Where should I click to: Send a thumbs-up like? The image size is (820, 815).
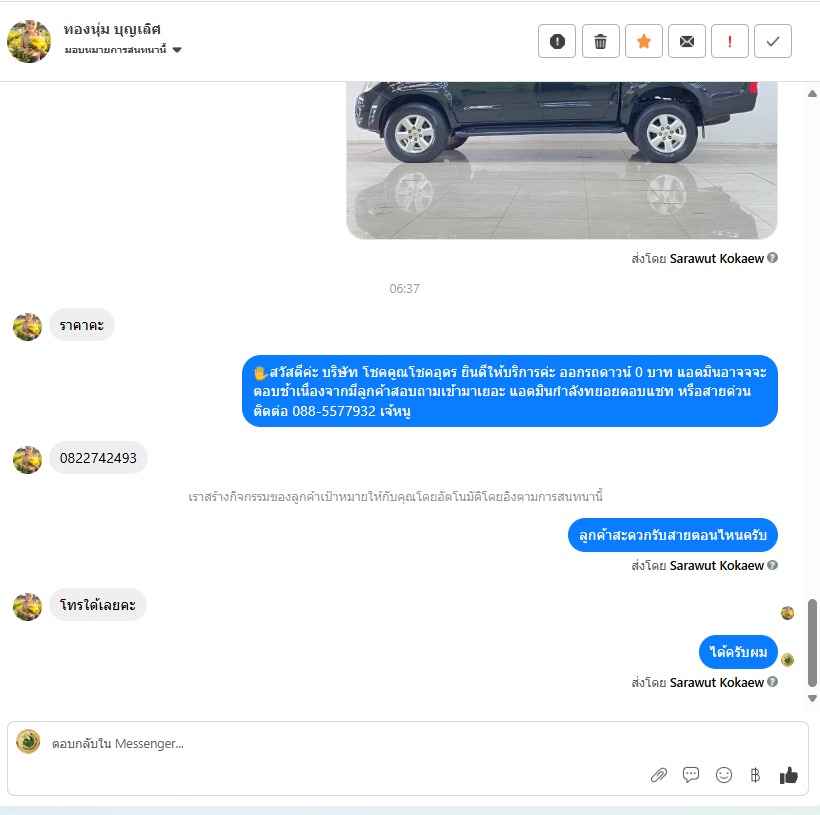[x=789, y=775]
